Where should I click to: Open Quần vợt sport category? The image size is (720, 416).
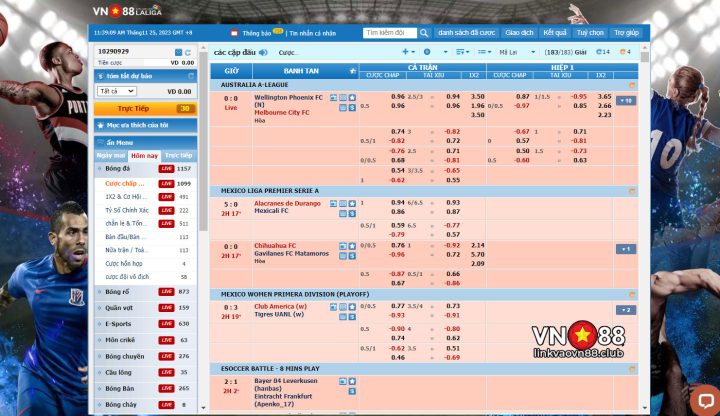(x=146, y=308)
